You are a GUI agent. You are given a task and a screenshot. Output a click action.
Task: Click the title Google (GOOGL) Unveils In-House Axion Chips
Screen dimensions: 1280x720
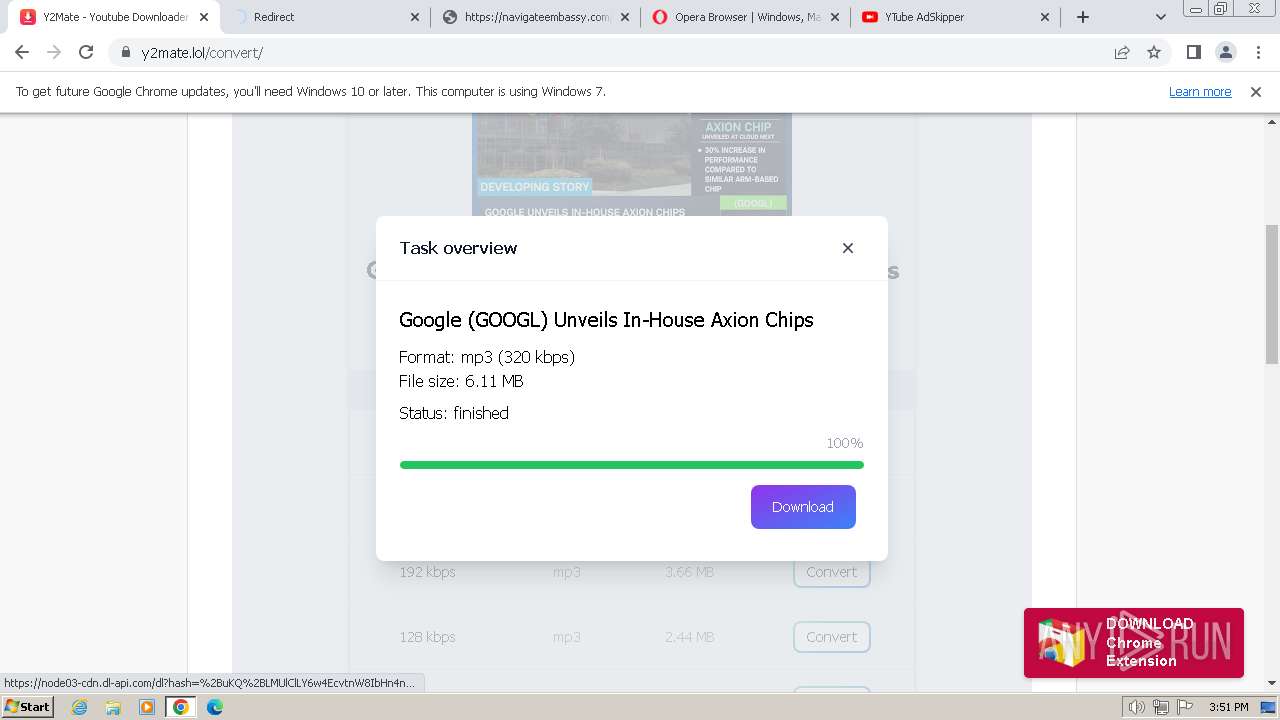pos(606,320)
